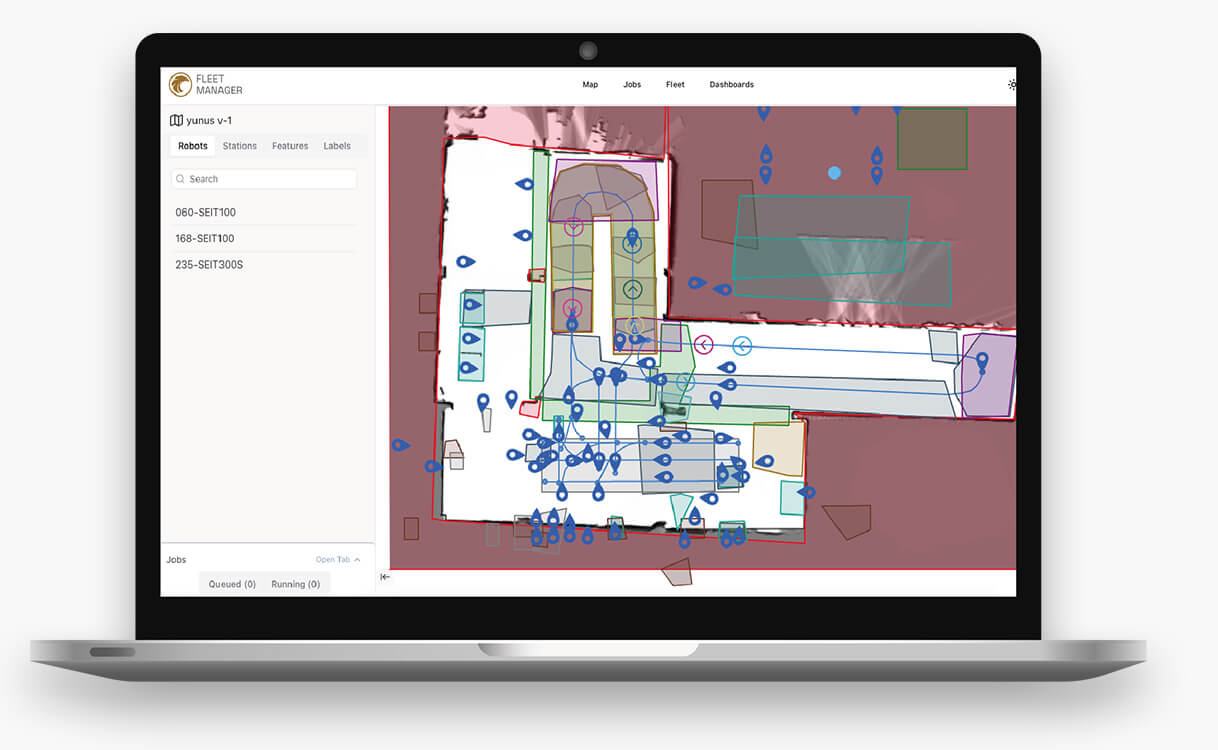Viewport: 1218px width, 750px height.
Task: Toggle the Running (0) jobs filter
Action: click(295, 584)
